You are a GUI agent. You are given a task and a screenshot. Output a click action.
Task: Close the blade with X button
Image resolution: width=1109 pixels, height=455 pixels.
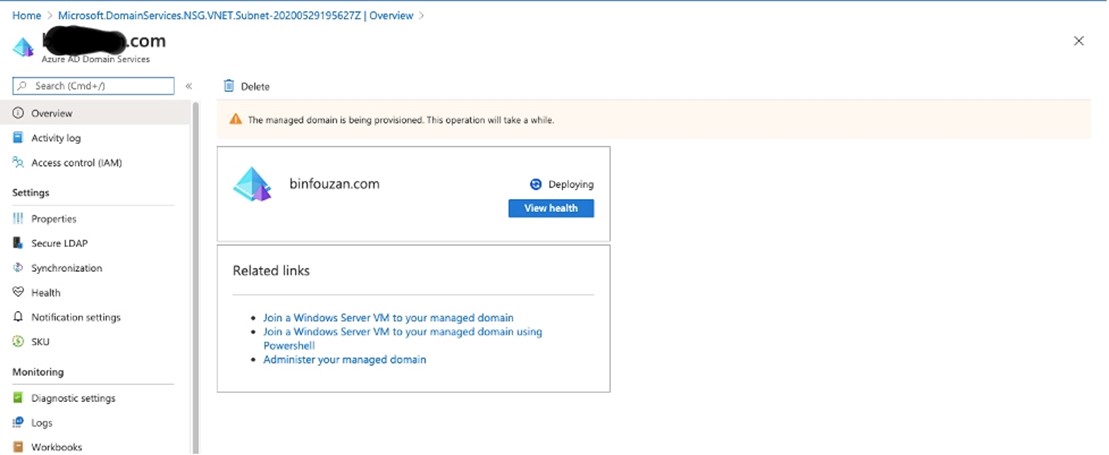[x=1079, y=41]
